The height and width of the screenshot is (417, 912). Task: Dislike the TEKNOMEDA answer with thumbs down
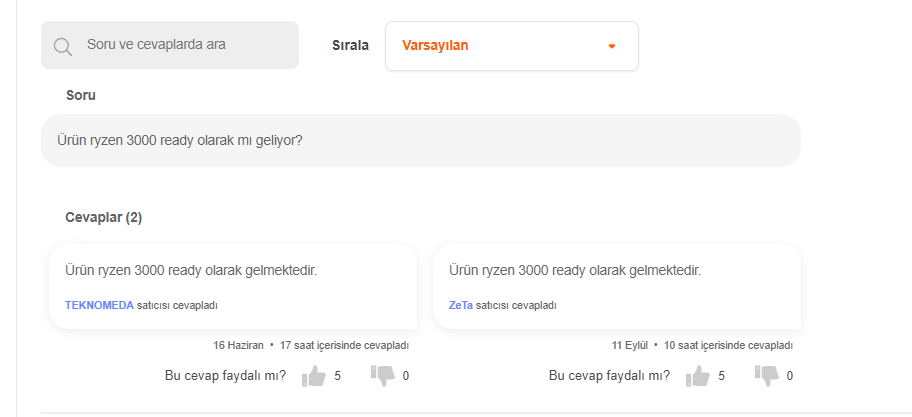click(x=382, y=375)
